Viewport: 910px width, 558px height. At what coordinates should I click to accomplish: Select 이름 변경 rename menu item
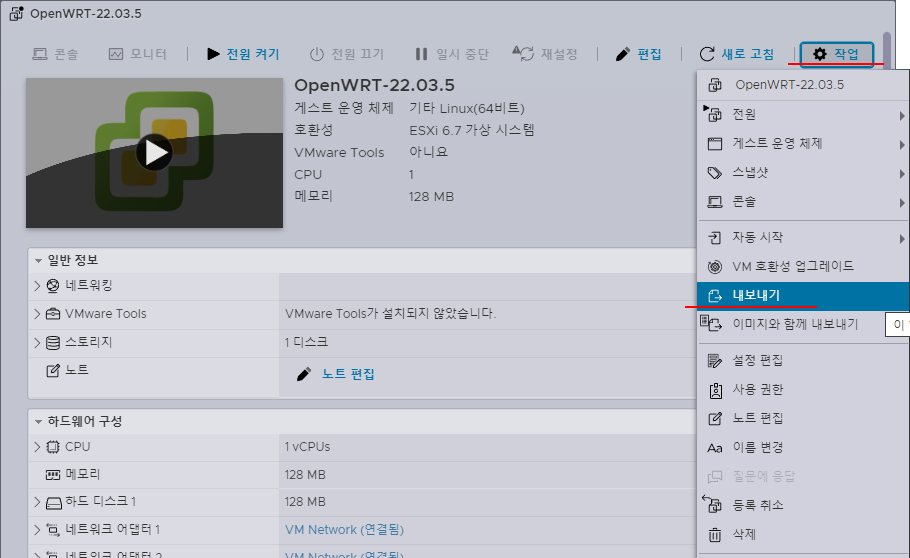click(803, 447)
